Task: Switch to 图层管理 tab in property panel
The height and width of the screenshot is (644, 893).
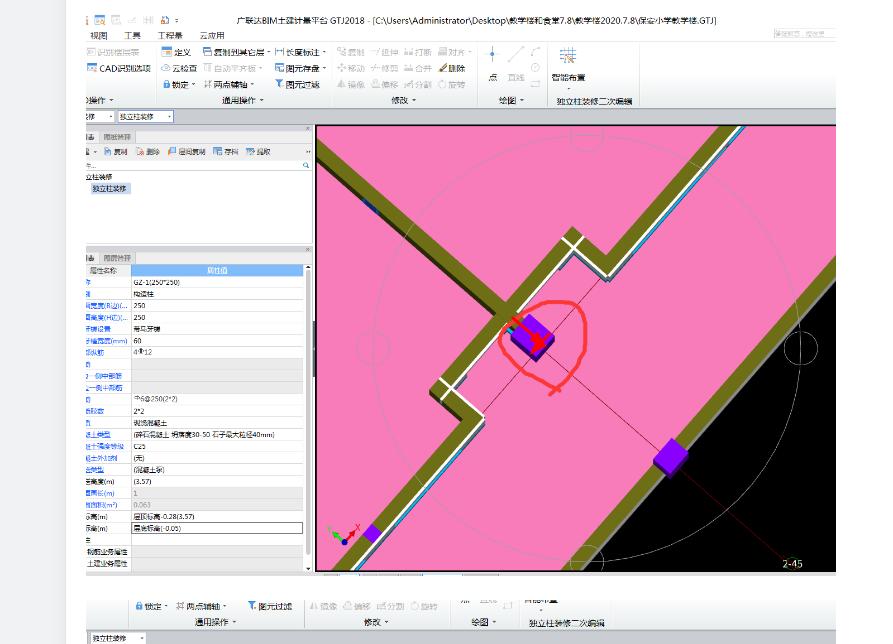Action: click(117, 258)
